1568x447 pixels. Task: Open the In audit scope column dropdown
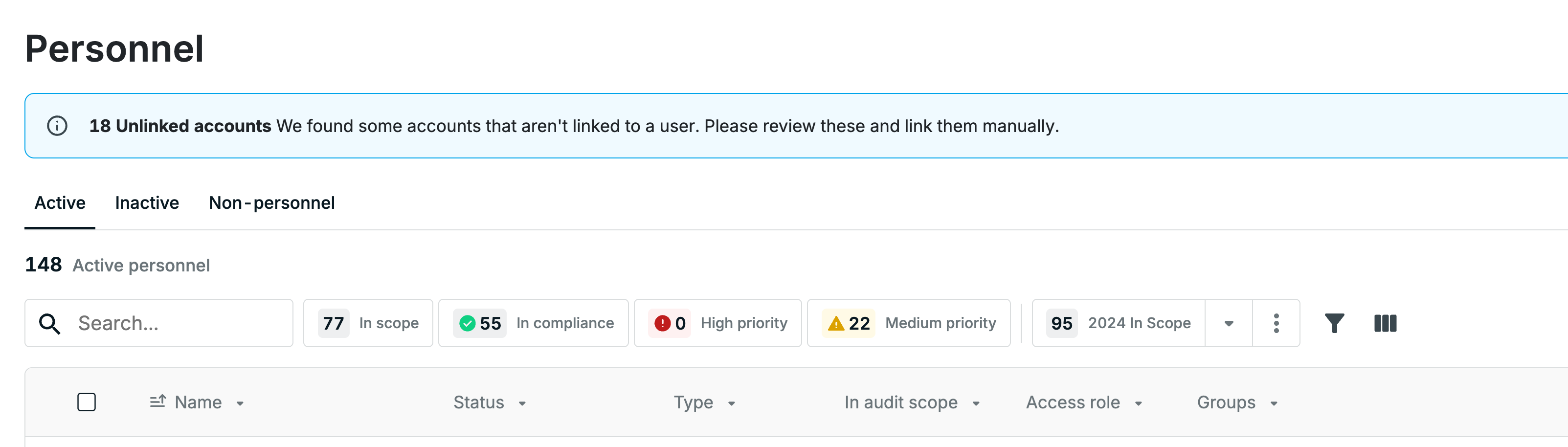pos(976,404)
